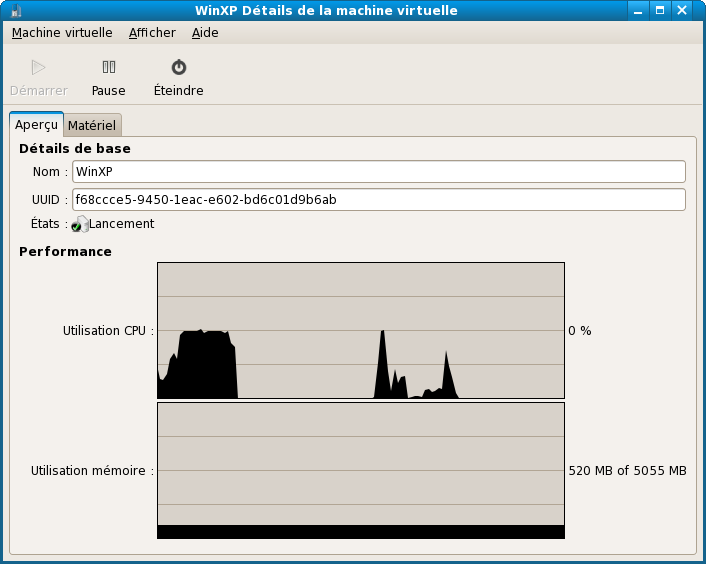Click the memory utilisation graph
This screenshot has width=706, height=564.
(360, 470)
